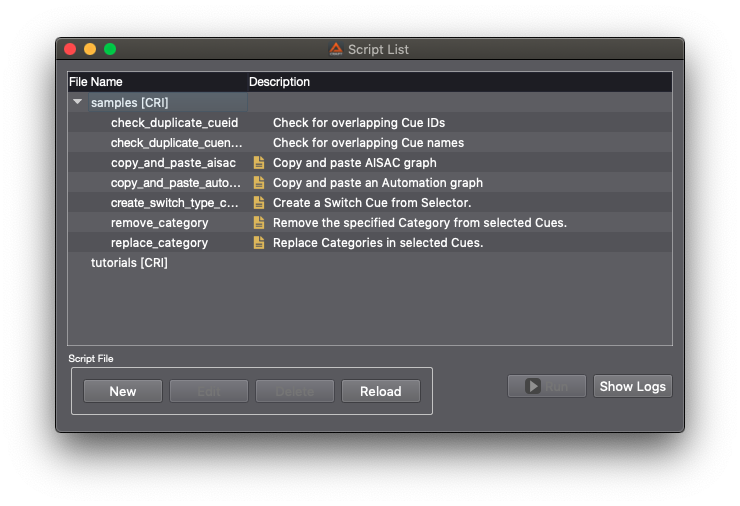Click the File Name column header
This screenshot has width=740, height=506.
[96, 82]
